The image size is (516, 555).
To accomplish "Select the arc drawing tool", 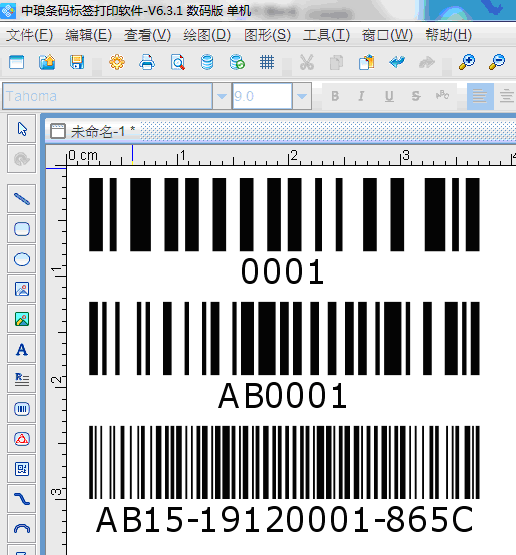I will (x=22, y=529).
